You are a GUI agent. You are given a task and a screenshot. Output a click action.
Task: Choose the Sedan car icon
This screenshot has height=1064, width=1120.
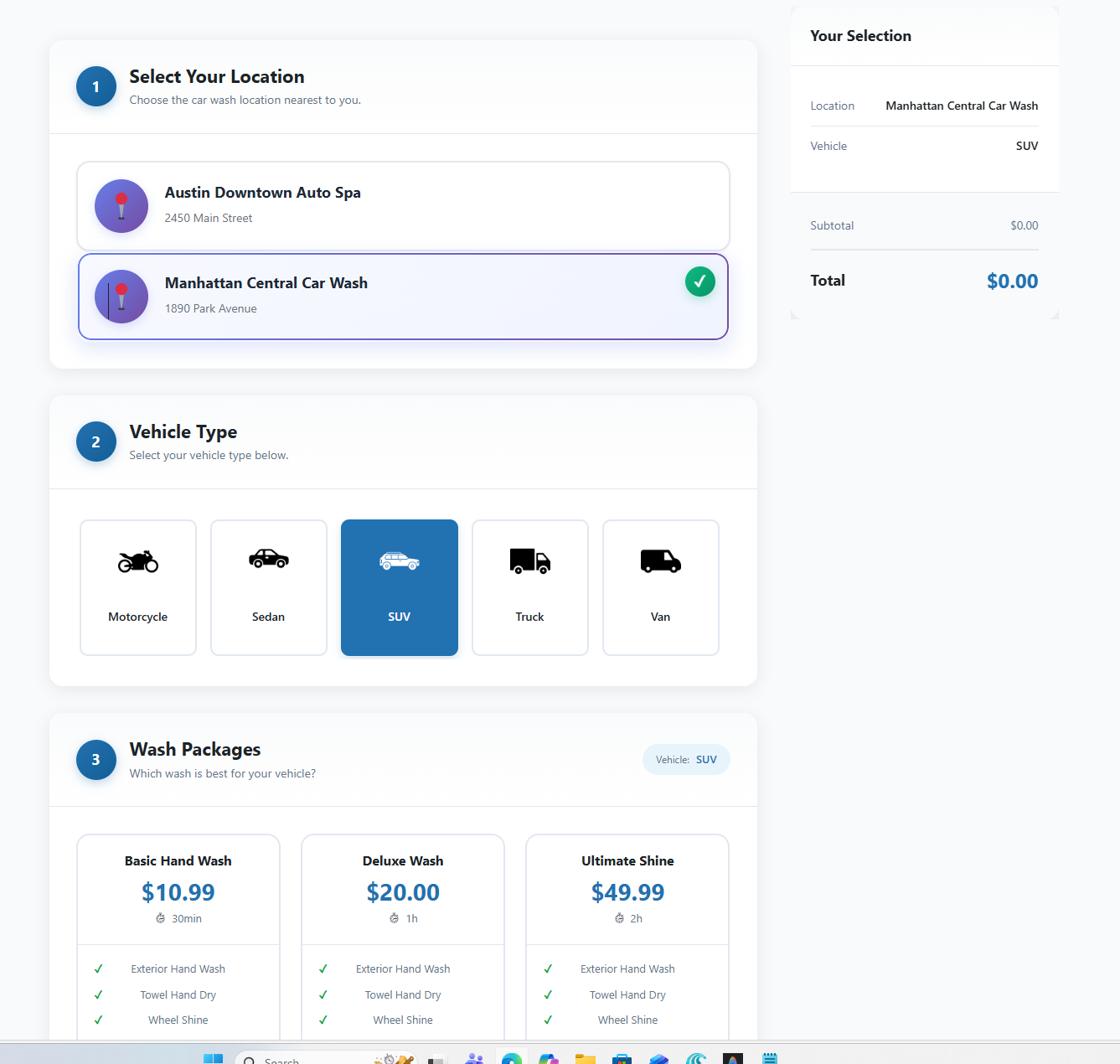point(269,559)
